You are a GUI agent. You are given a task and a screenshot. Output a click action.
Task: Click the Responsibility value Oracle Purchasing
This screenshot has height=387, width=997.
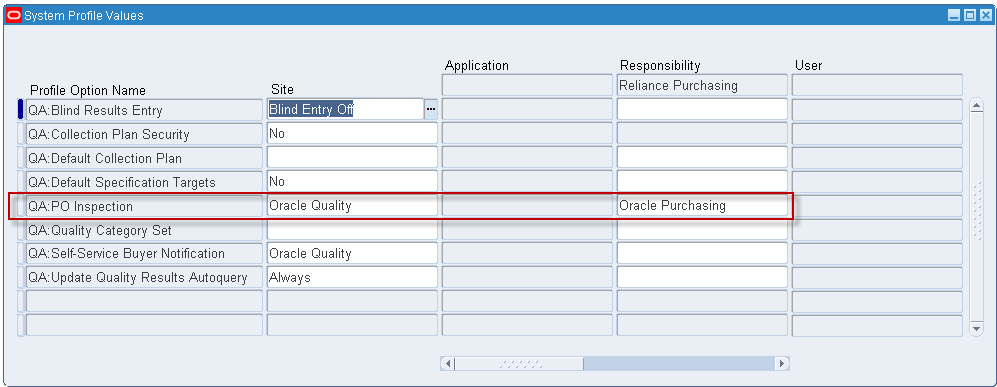(703, 206)
